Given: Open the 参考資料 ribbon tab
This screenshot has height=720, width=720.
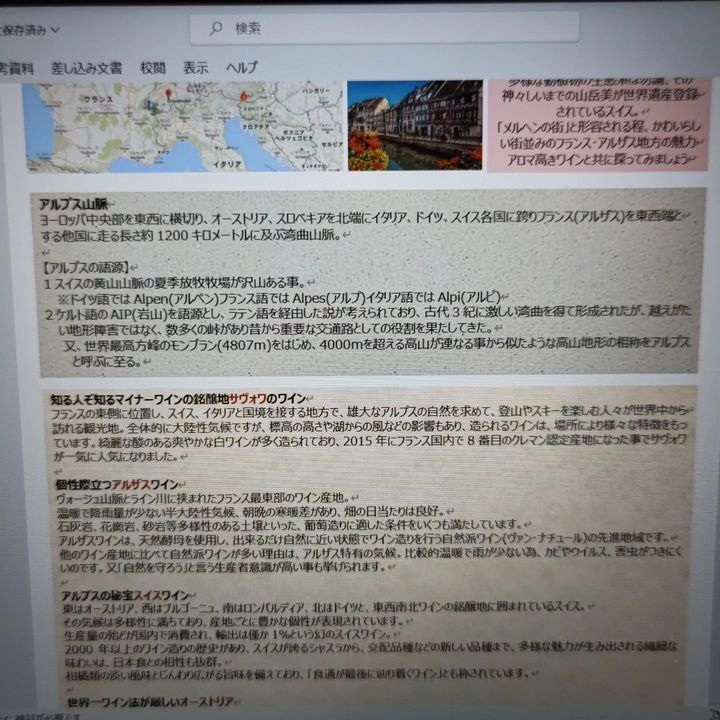Looking at the screenshot, I should point(16,68).
